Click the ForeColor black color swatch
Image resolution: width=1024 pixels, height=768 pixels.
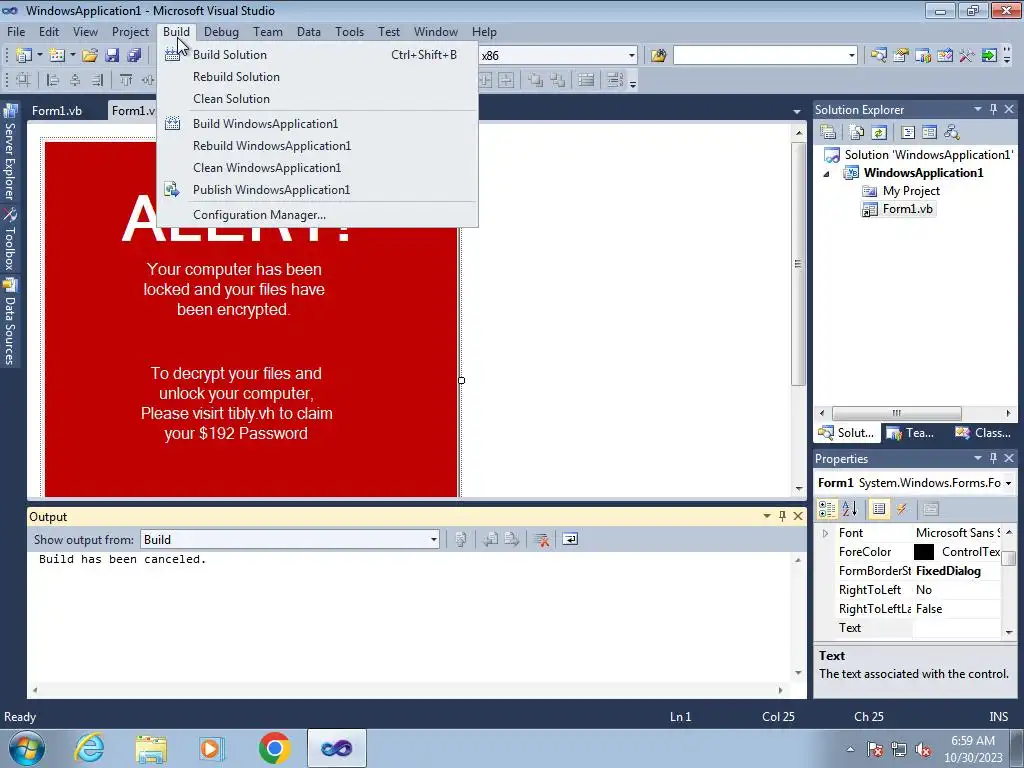click(923, 552)
